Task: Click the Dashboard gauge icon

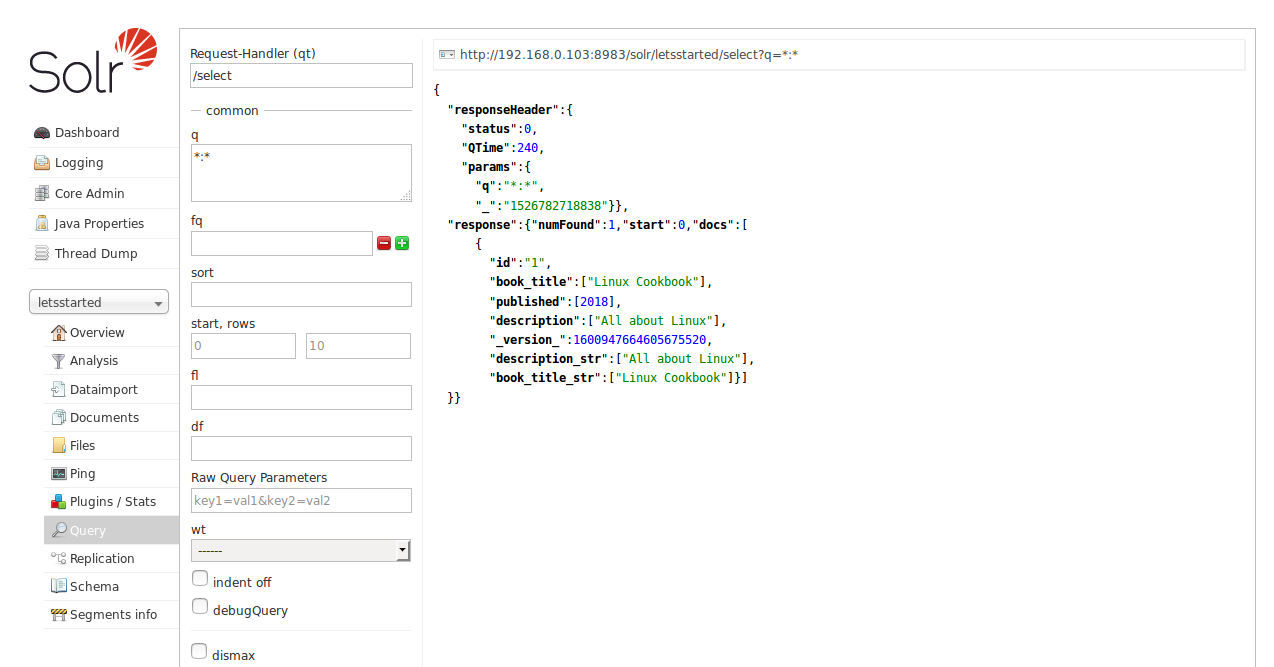Action: pos(41,133)
